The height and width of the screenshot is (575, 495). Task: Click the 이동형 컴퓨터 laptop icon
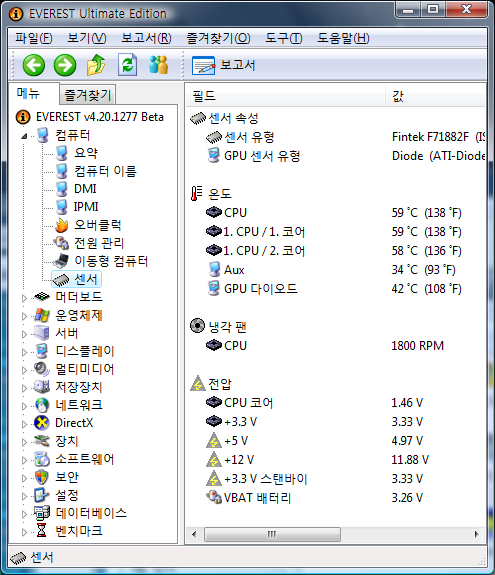[61, 261]
